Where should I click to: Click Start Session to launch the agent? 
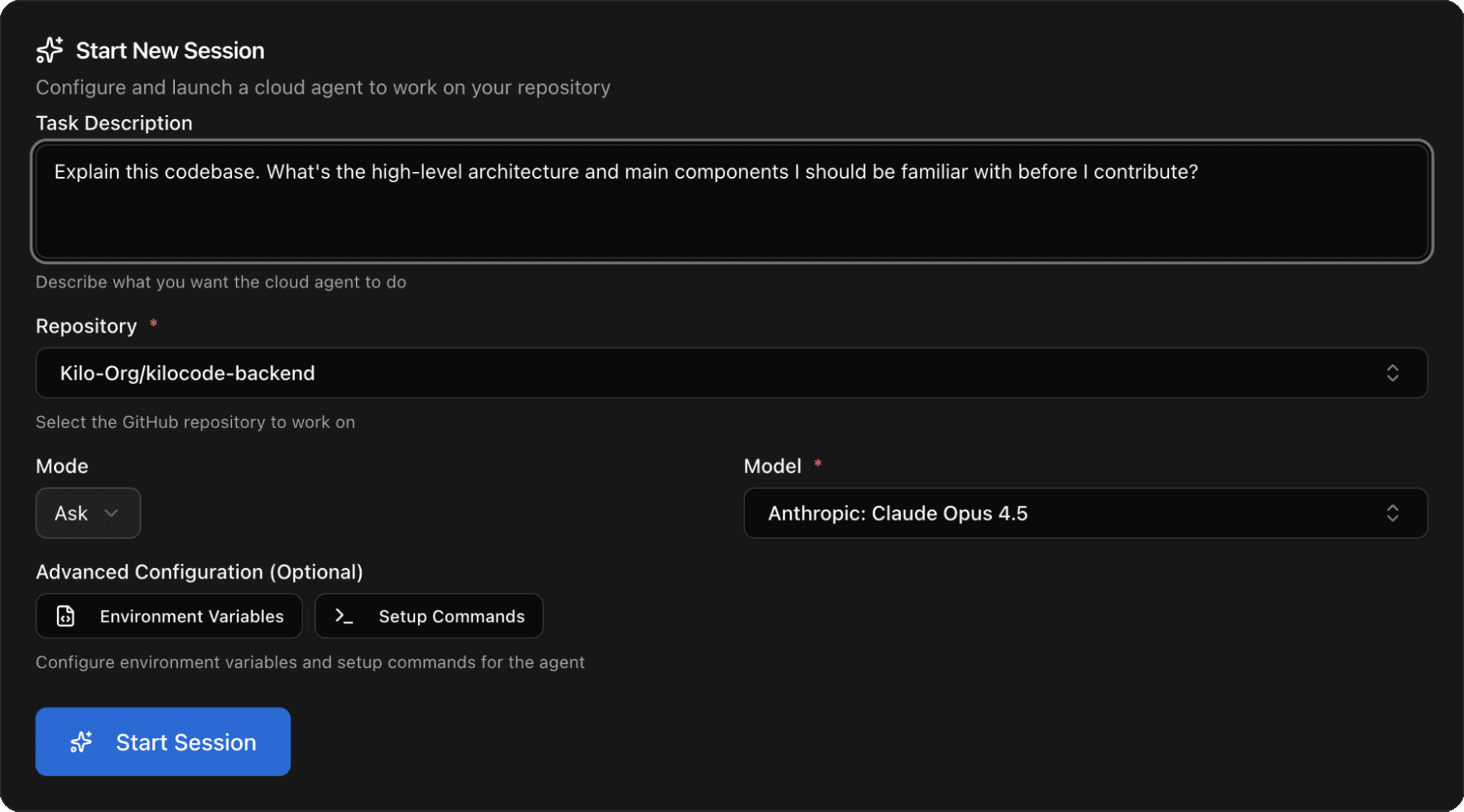[x=163, y=742]
